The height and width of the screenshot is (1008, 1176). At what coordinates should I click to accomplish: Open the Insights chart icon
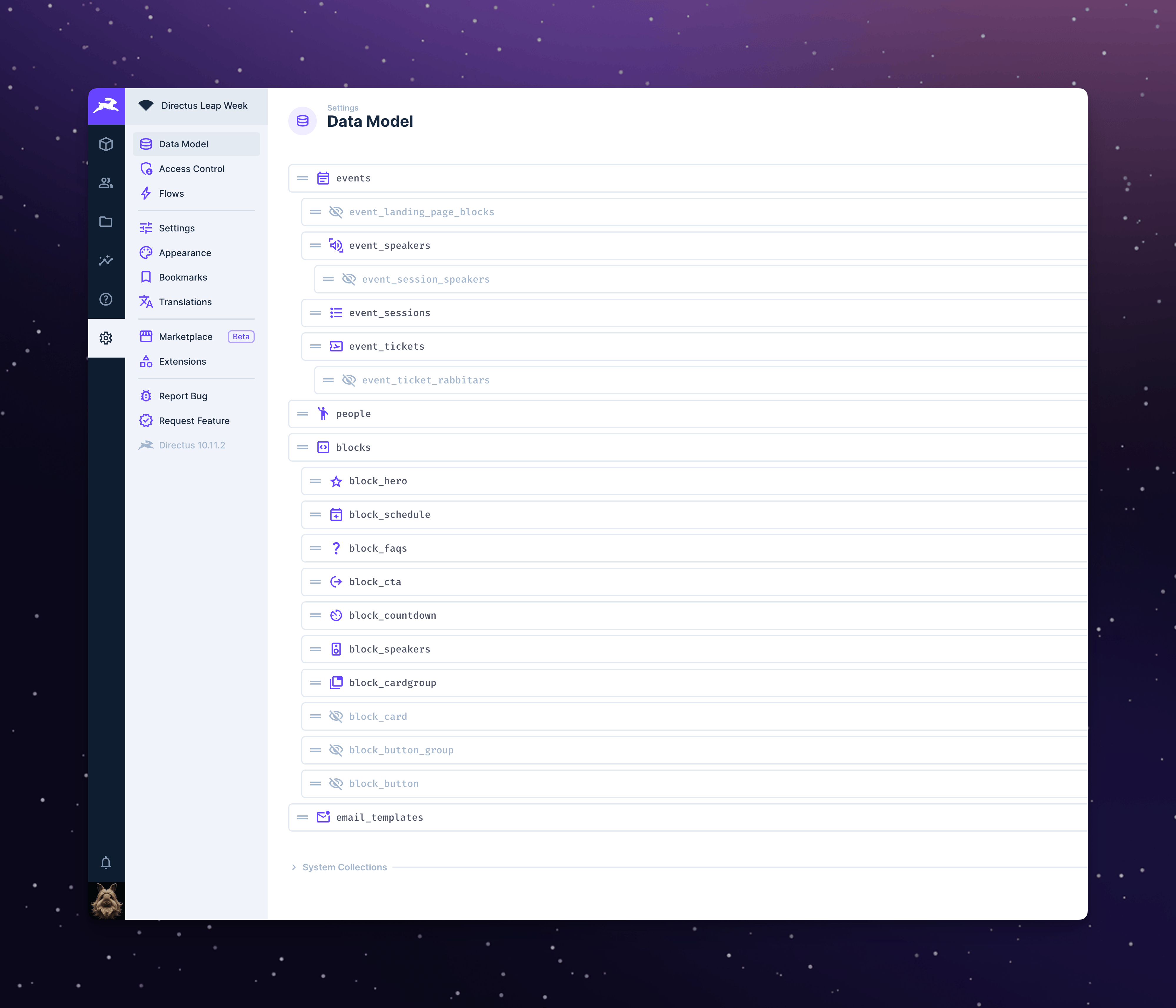(106, 260)
